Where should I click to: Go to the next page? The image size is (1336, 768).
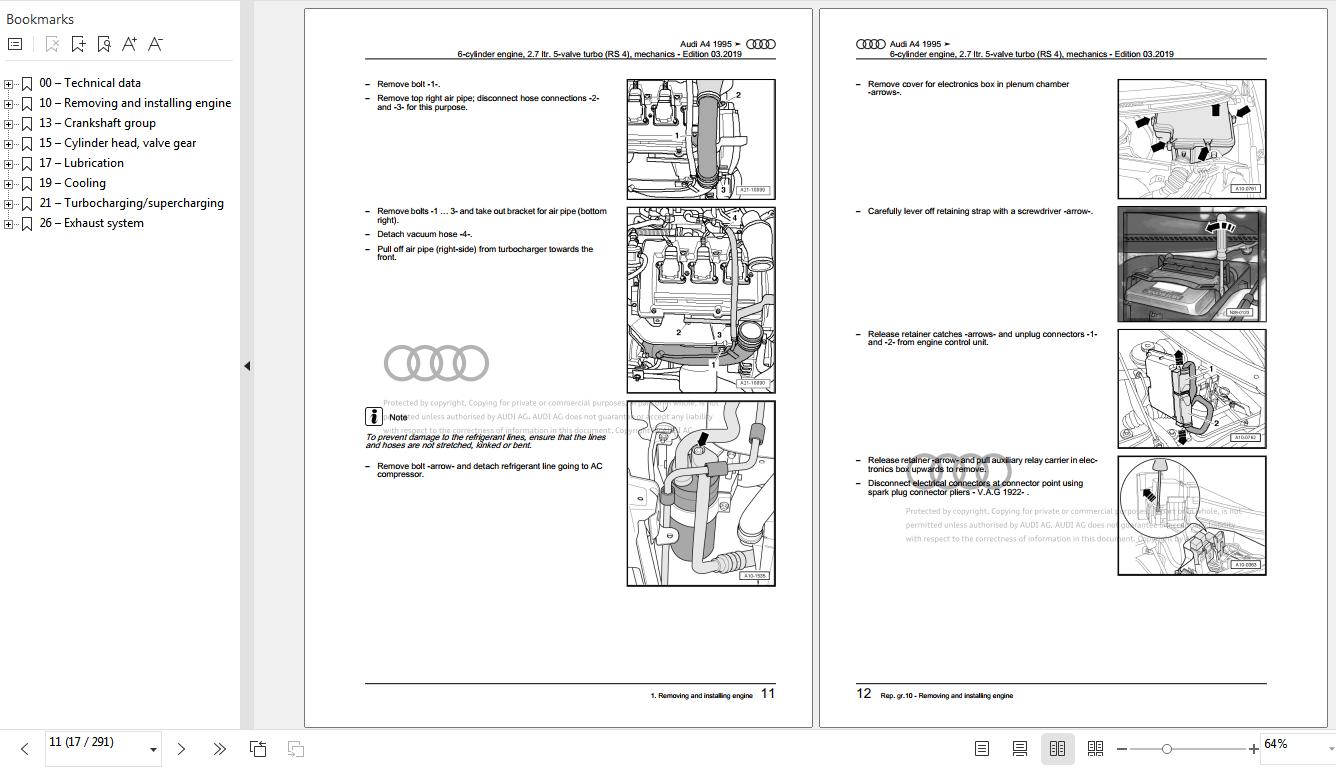coord(181,748)
